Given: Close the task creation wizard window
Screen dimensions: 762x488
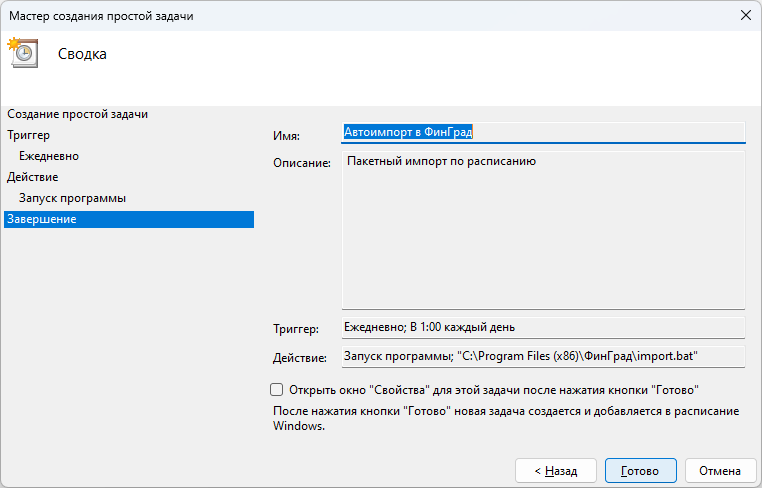Looking at the screenshot, I should click(x=745, y=15).
